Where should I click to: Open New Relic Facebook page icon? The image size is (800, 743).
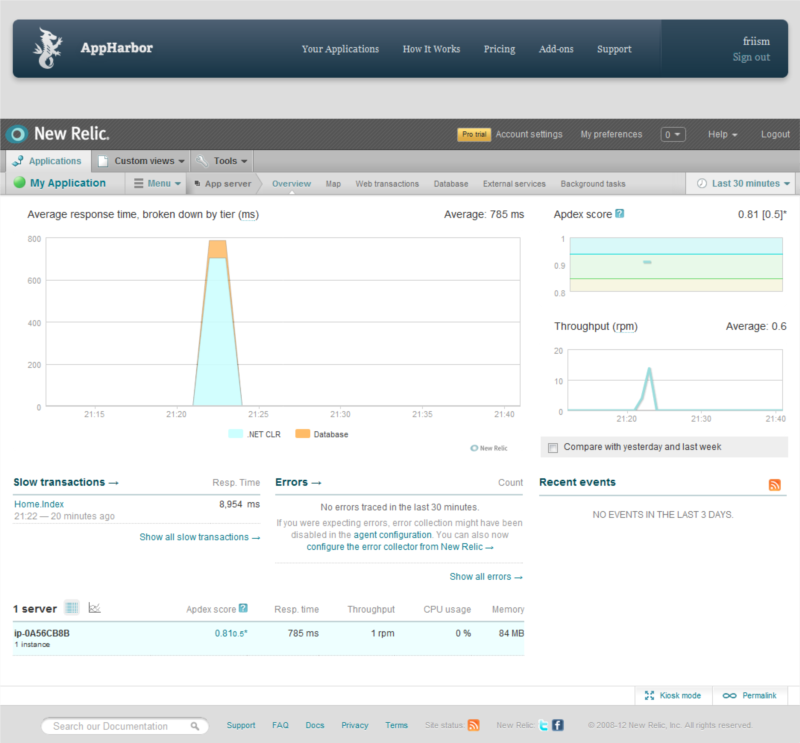(x=558, y=725)
